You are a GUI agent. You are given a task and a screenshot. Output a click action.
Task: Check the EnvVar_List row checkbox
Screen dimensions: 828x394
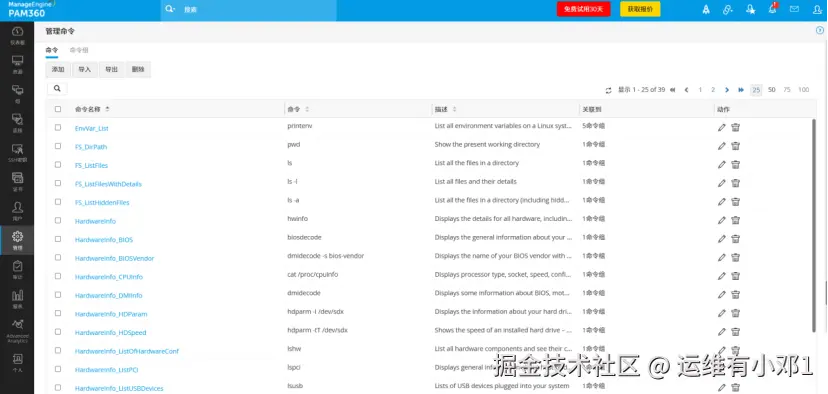pyautogui.click(x=58, y=127)
